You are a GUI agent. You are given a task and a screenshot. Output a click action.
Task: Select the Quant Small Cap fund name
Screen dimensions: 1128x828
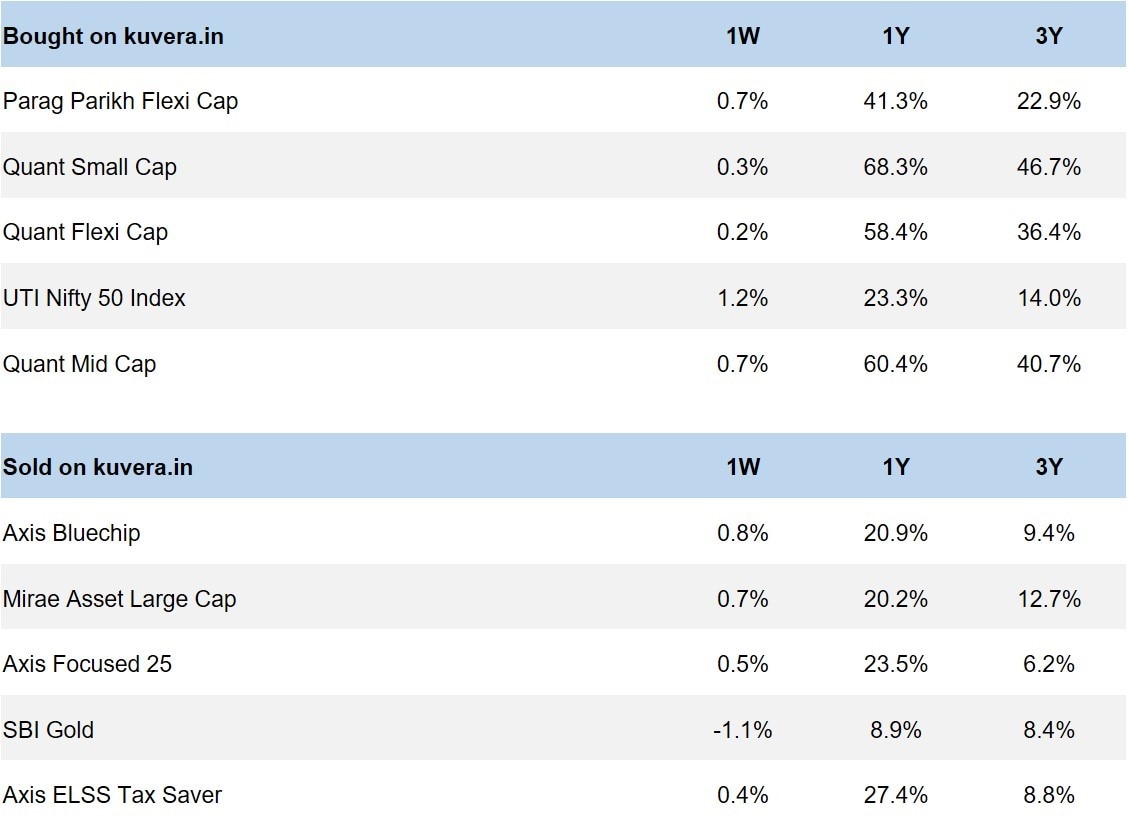coord(90,167)
